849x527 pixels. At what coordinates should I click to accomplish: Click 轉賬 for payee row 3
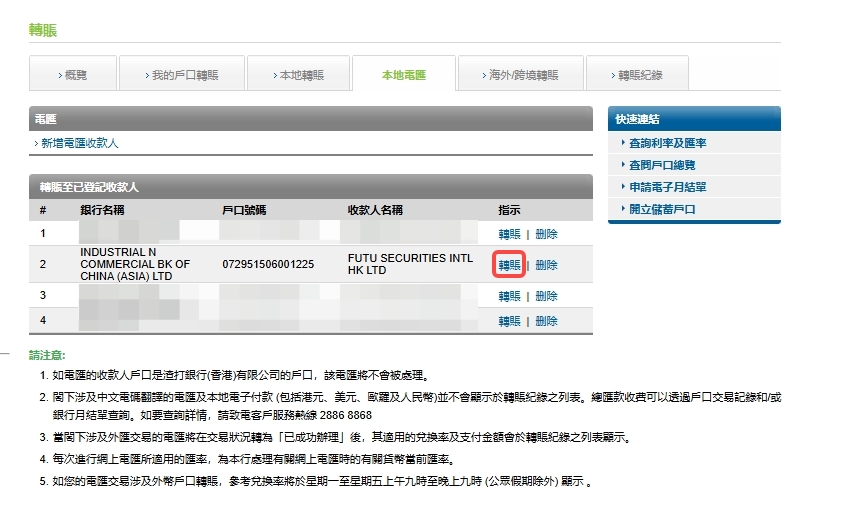(509, 296)
